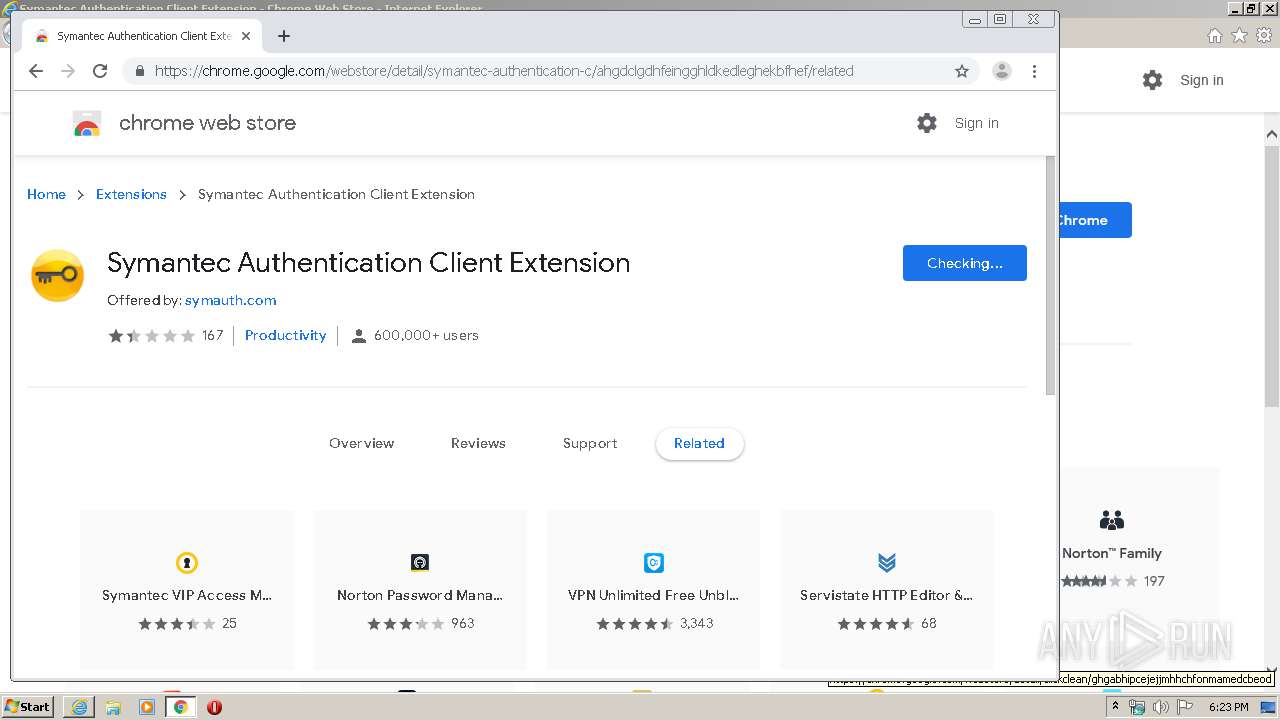Open the settings gear in Internet Explorer page
This screenshot has height=720, width=1280.
click(x=1152, y=80)
